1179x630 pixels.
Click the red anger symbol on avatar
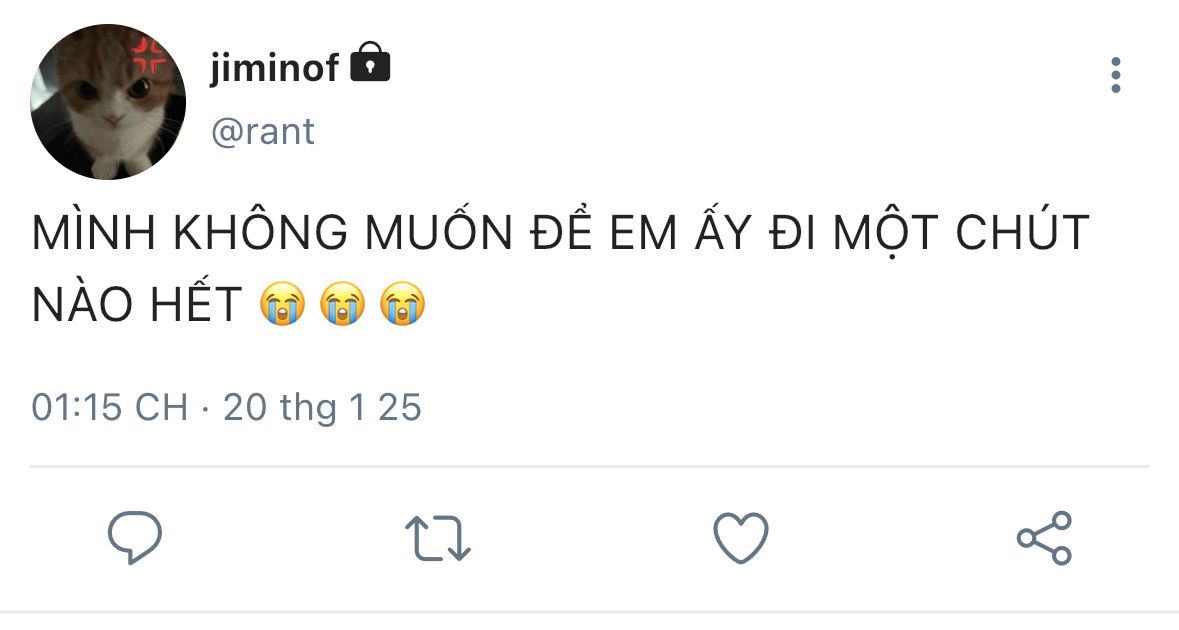[x=152, y=56]
